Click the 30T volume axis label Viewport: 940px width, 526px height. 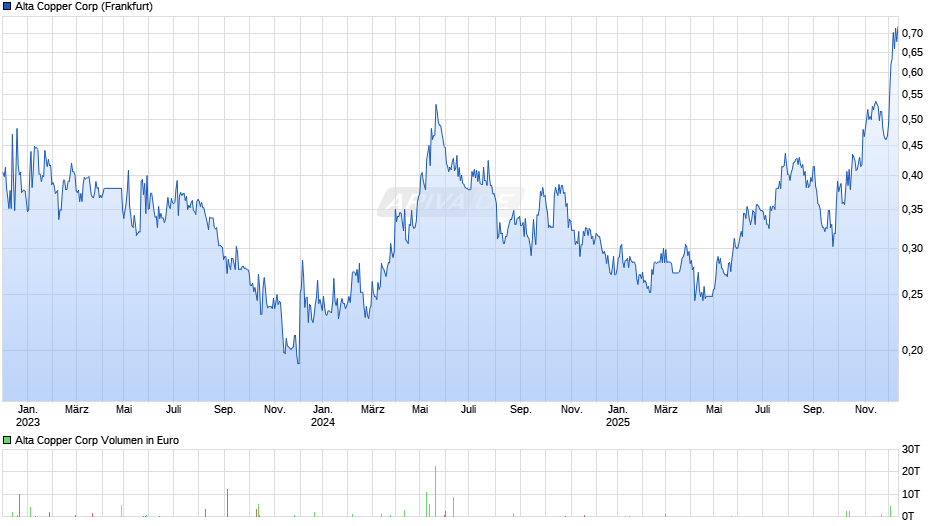tap(911, 450)
